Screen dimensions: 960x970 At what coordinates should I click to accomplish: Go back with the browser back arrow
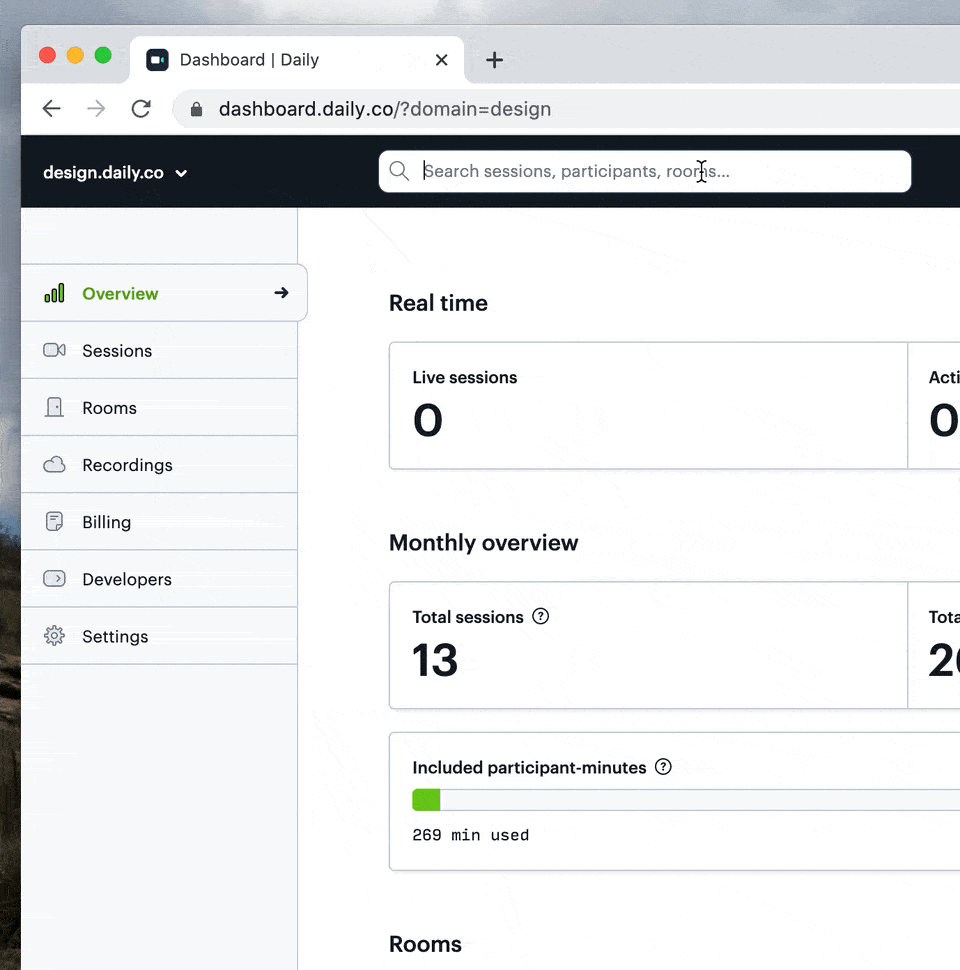pyautogui.click(x=51, y=109)
